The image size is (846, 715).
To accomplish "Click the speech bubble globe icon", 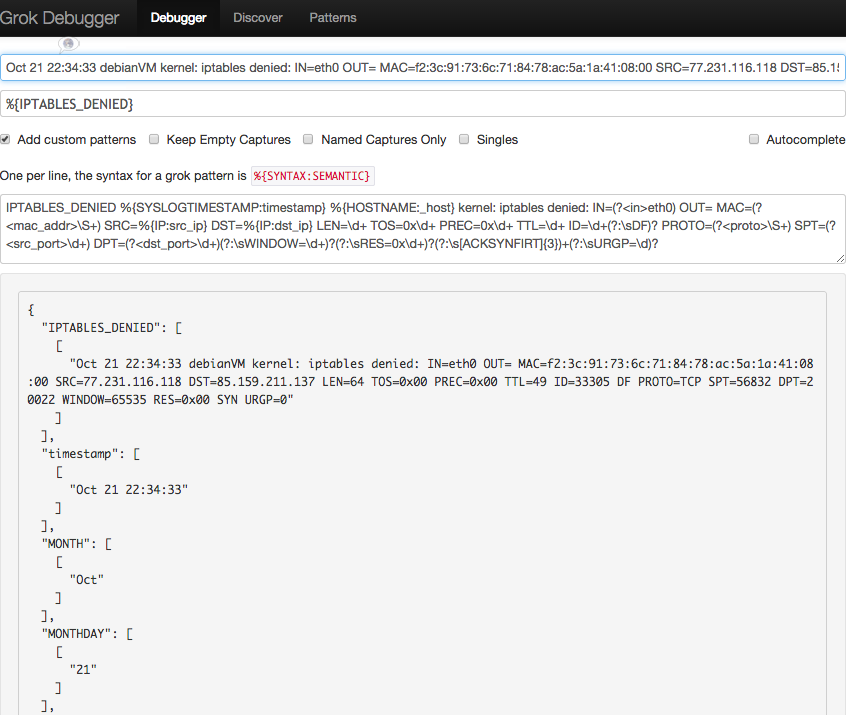I will point(68,44).
